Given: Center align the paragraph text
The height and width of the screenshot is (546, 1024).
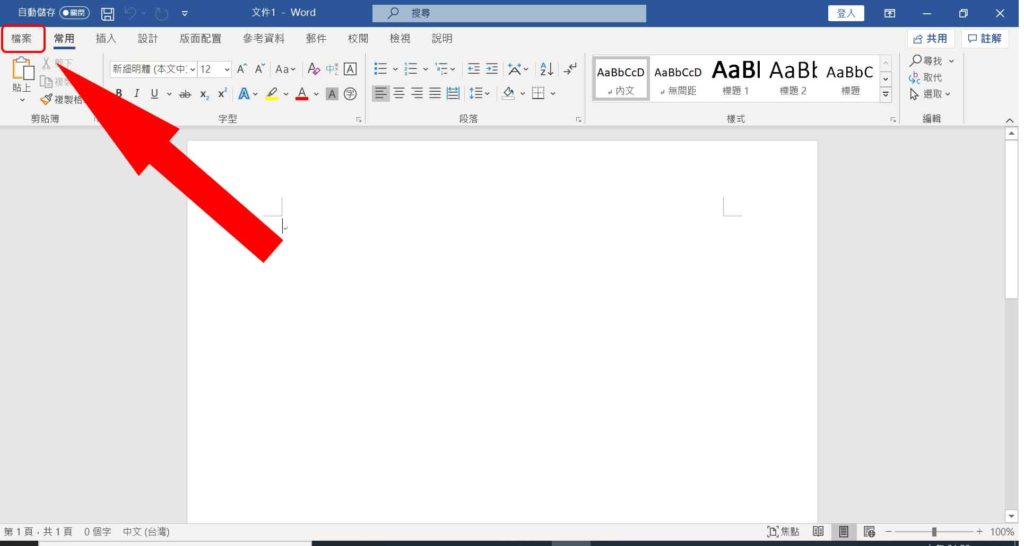Looking at the screenshot, I should click(399, 93).
